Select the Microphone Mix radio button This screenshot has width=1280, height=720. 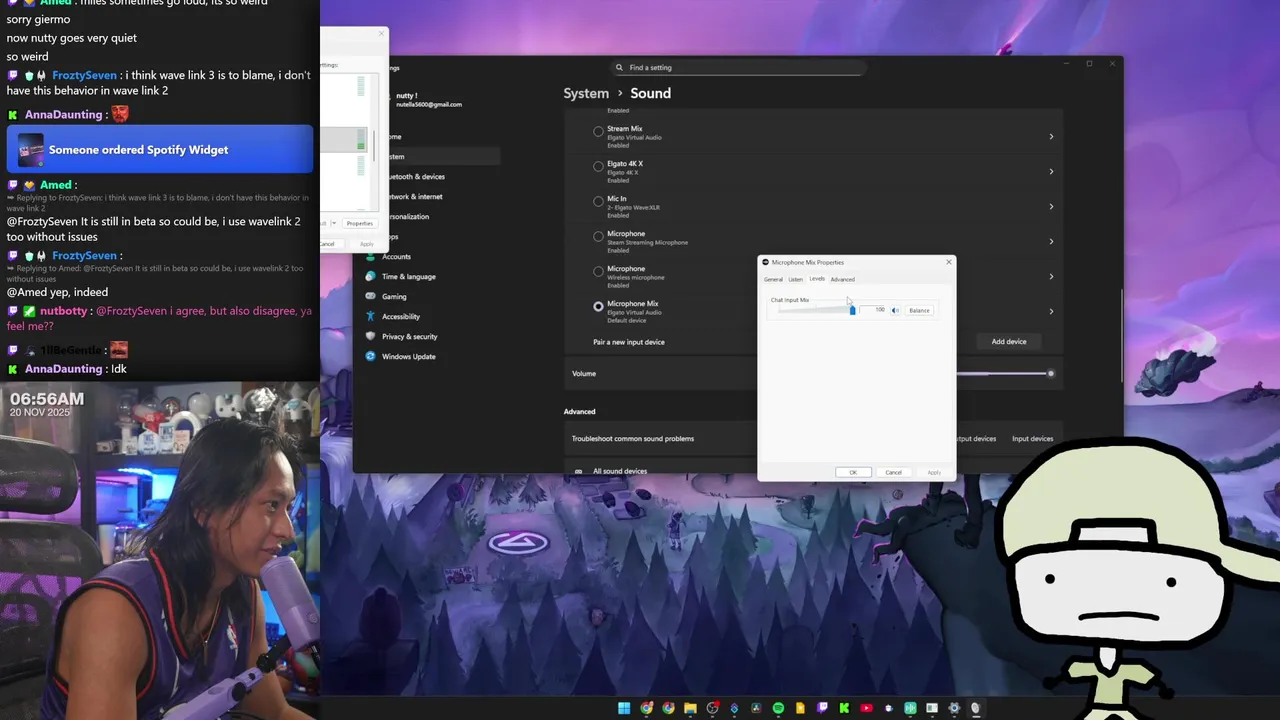(x=598, y=306)
